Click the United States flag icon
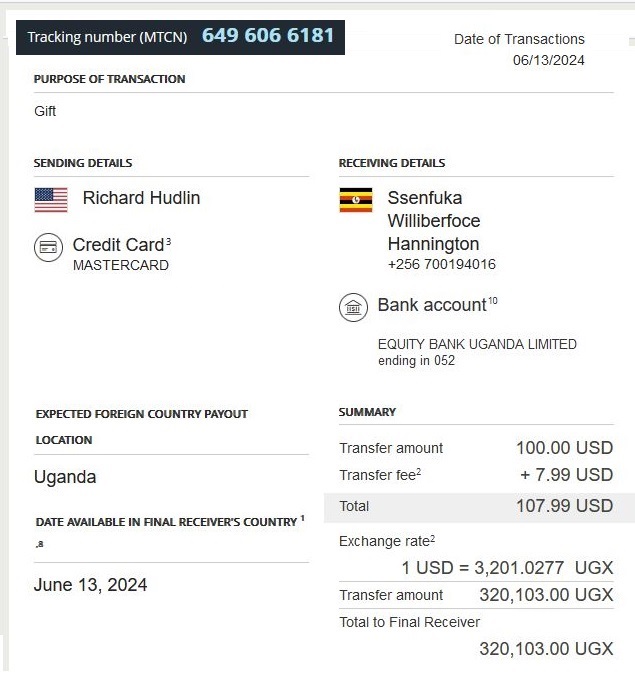 [x=51, y=199]
